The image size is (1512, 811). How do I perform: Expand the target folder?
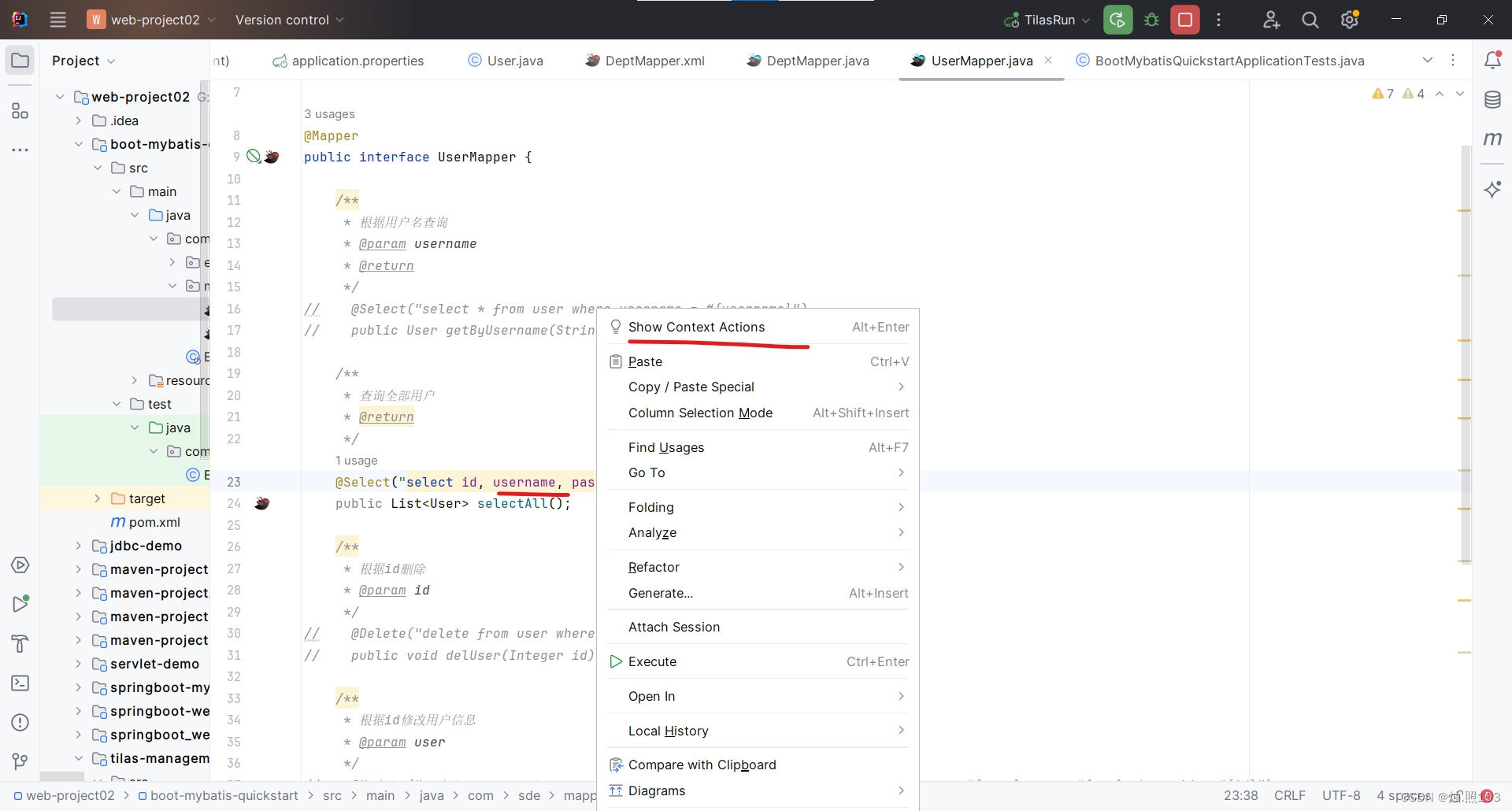[97, 498]
